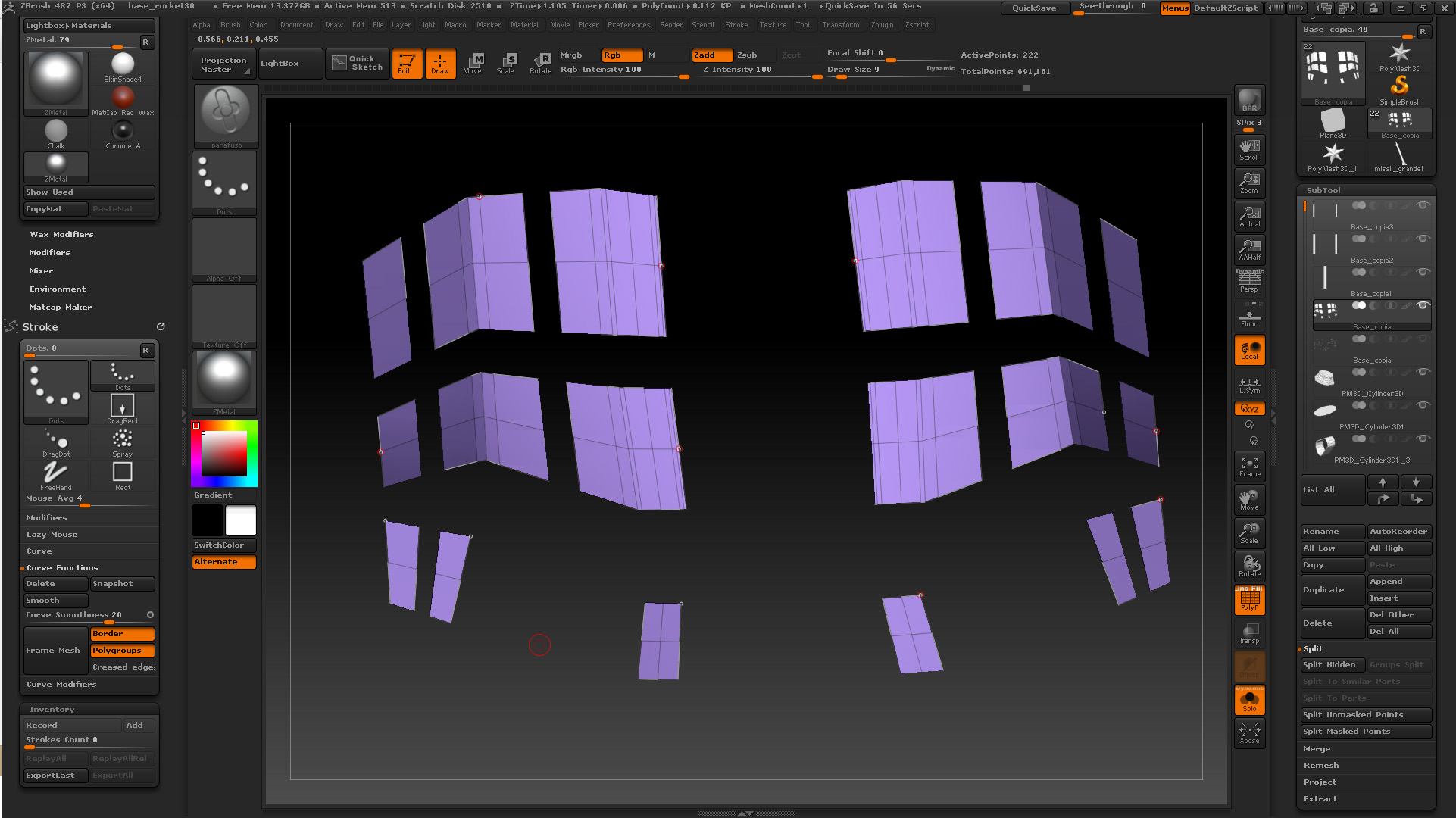Expand the Curve Modifiers section
Screen dimensions: 1456x818
[61, 685]
